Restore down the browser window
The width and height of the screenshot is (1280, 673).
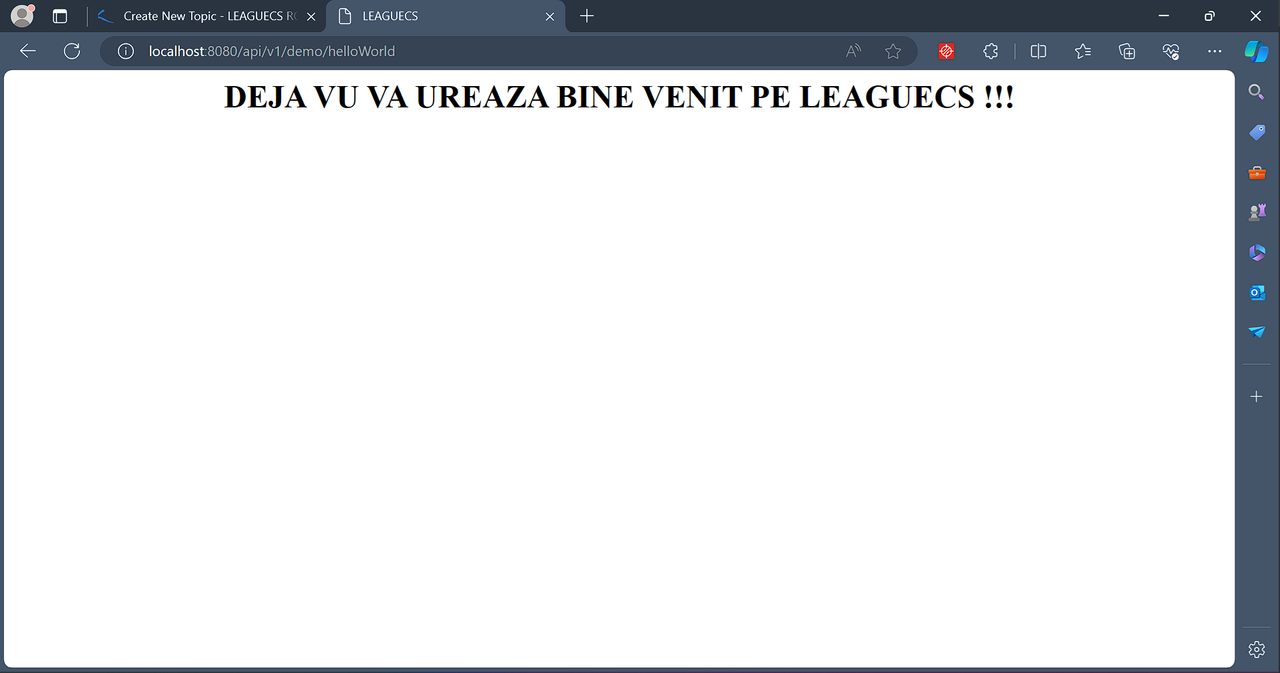[1210, 16]
